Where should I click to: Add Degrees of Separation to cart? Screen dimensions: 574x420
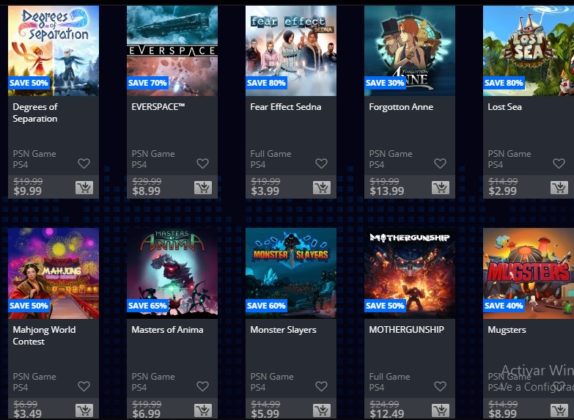[x=84, y=187]
